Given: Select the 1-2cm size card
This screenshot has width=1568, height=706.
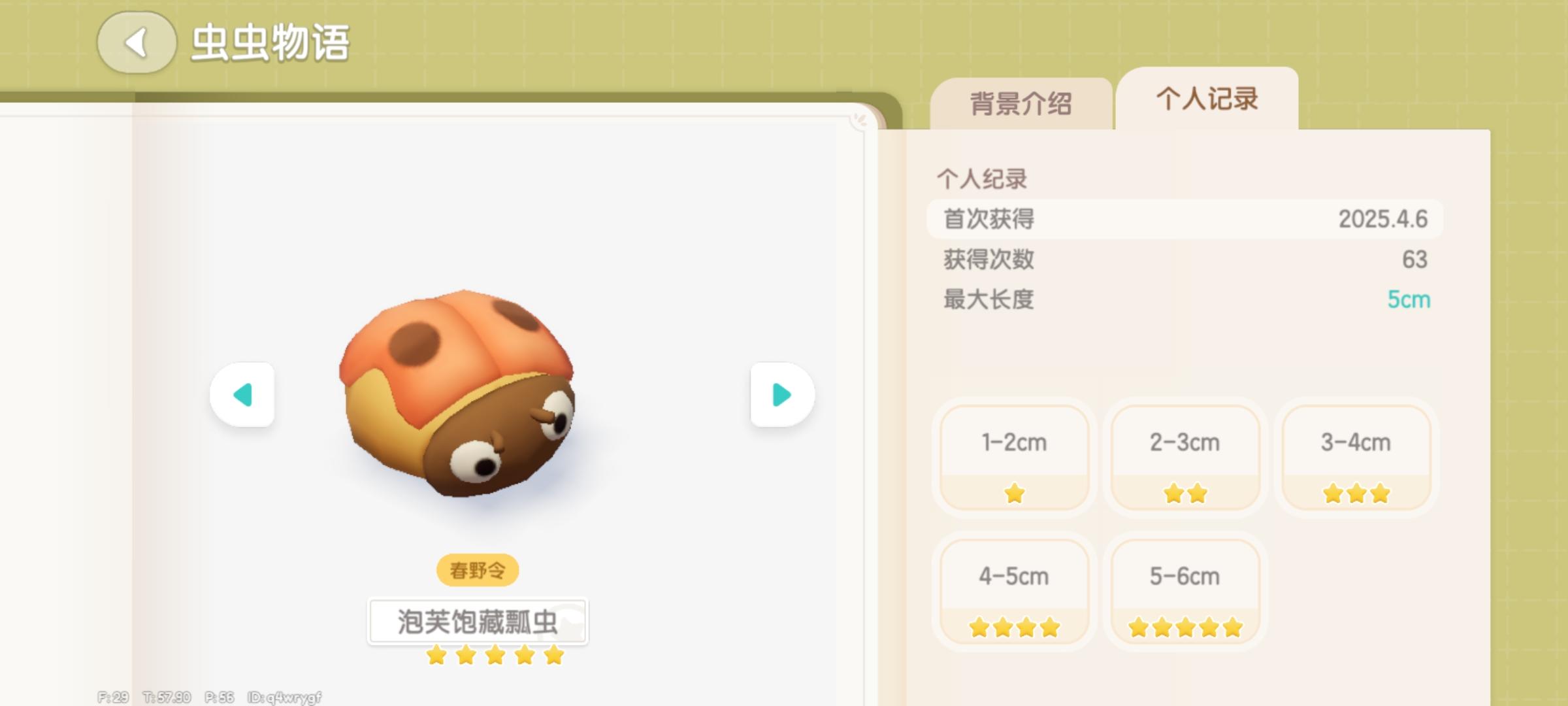Looking at the screenshot, I should tap(1014, 458).
